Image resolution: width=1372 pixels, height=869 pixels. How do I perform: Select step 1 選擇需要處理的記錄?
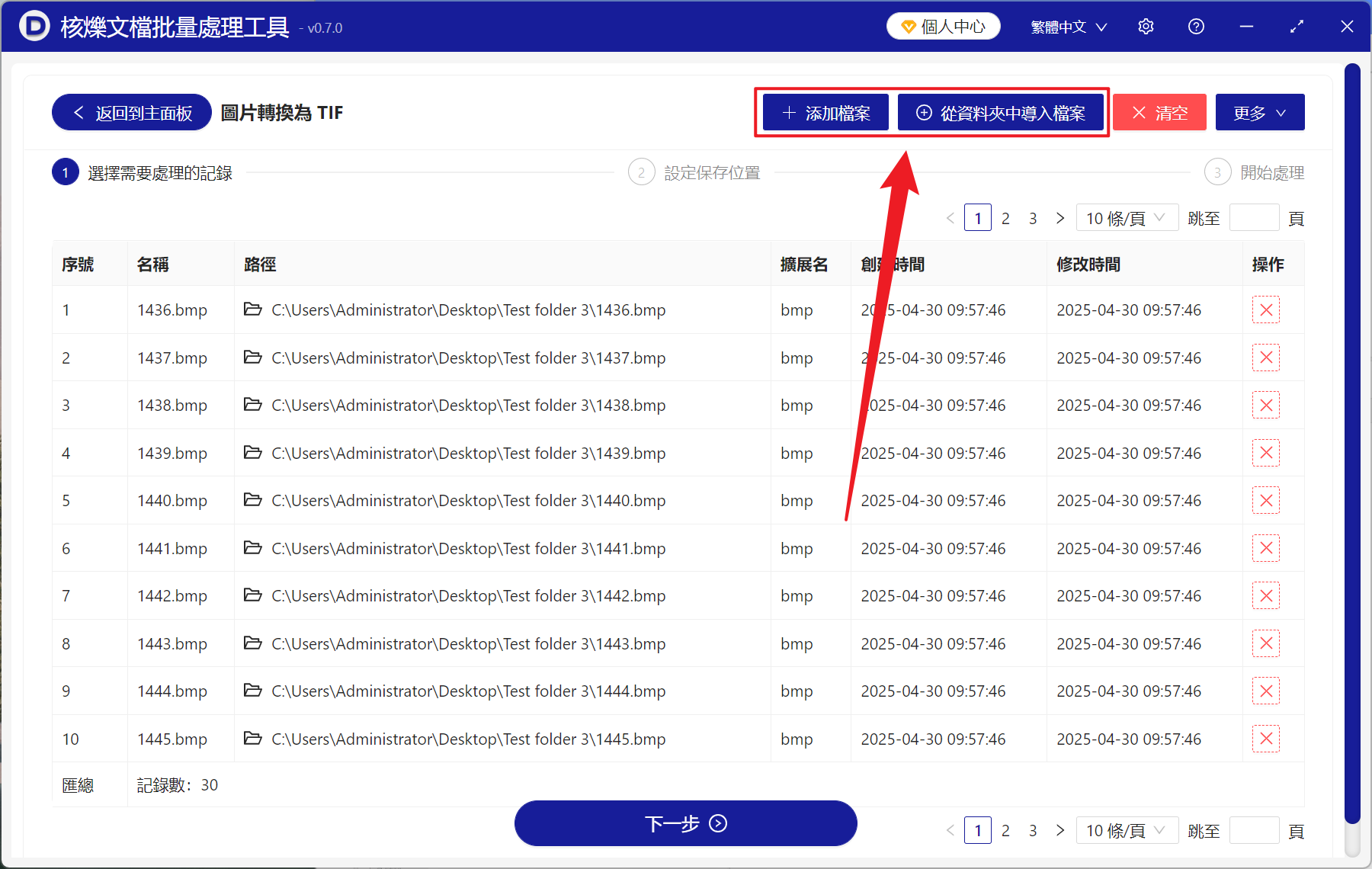[x=142, y=173]
